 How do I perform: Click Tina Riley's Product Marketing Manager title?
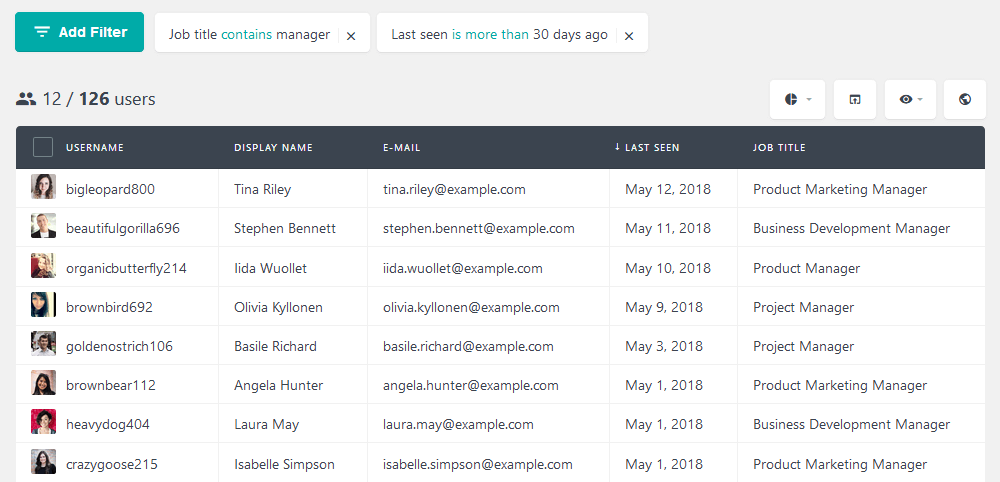pyautogui.click(x=840, y=189)
